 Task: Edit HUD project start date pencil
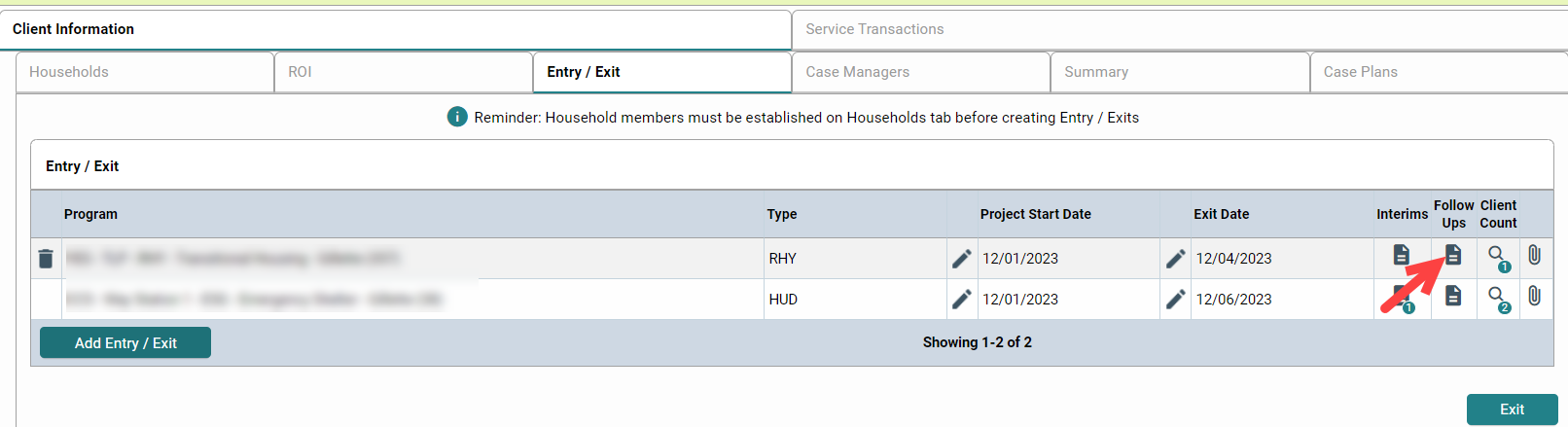[961, 300]
